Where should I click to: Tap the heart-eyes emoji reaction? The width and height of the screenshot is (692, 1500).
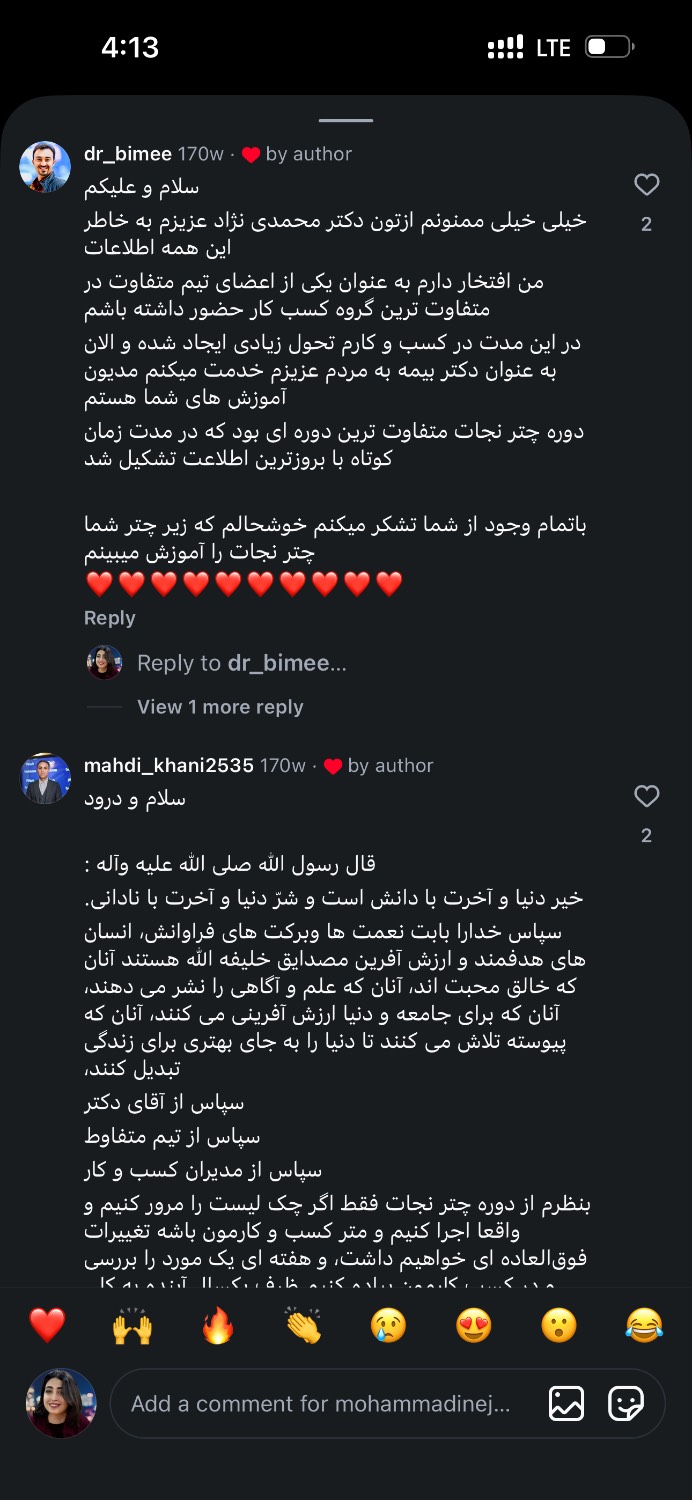pos(474,1325)
